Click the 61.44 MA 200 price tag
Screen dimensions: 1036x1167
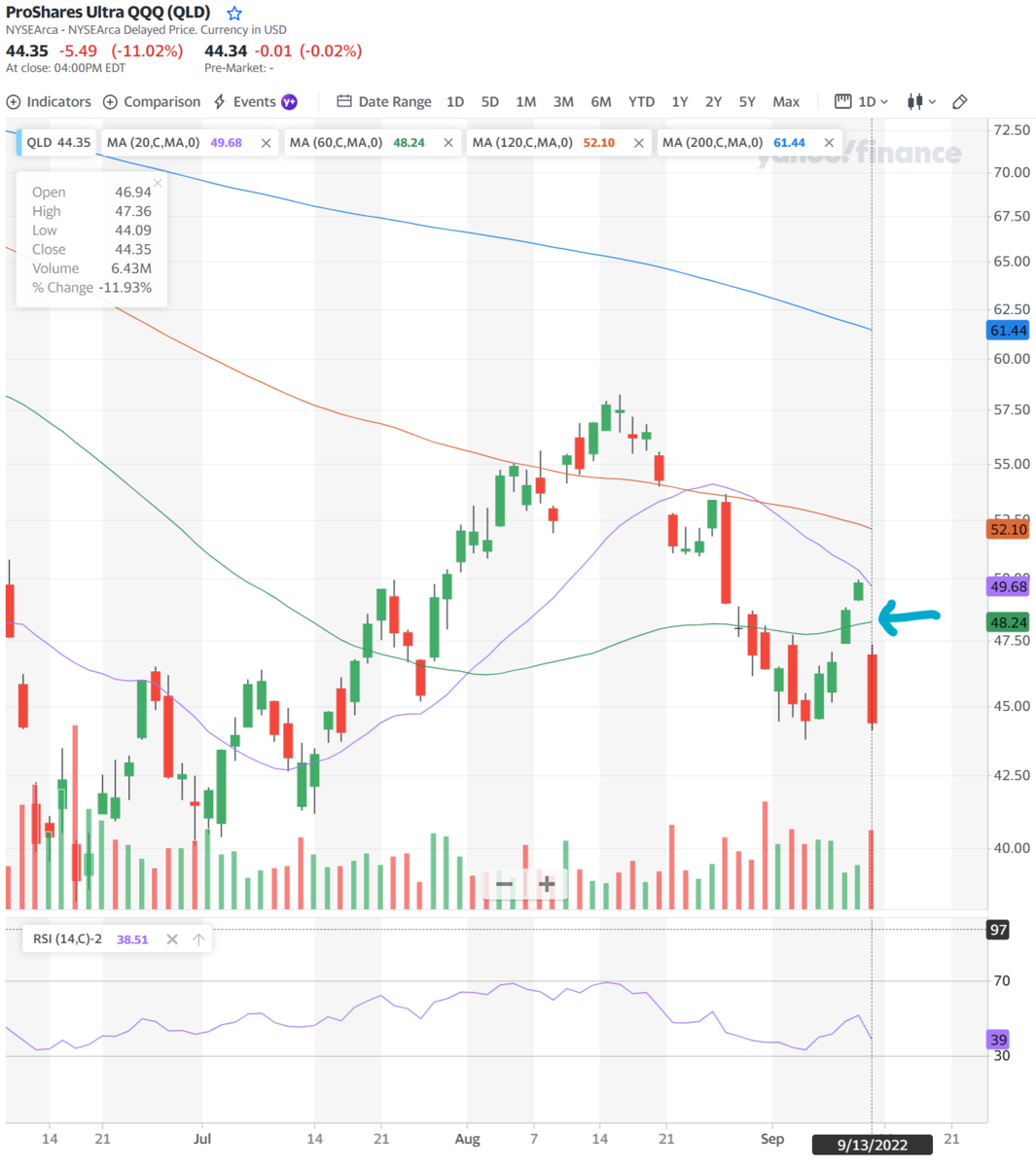[x=1008, y=331]
